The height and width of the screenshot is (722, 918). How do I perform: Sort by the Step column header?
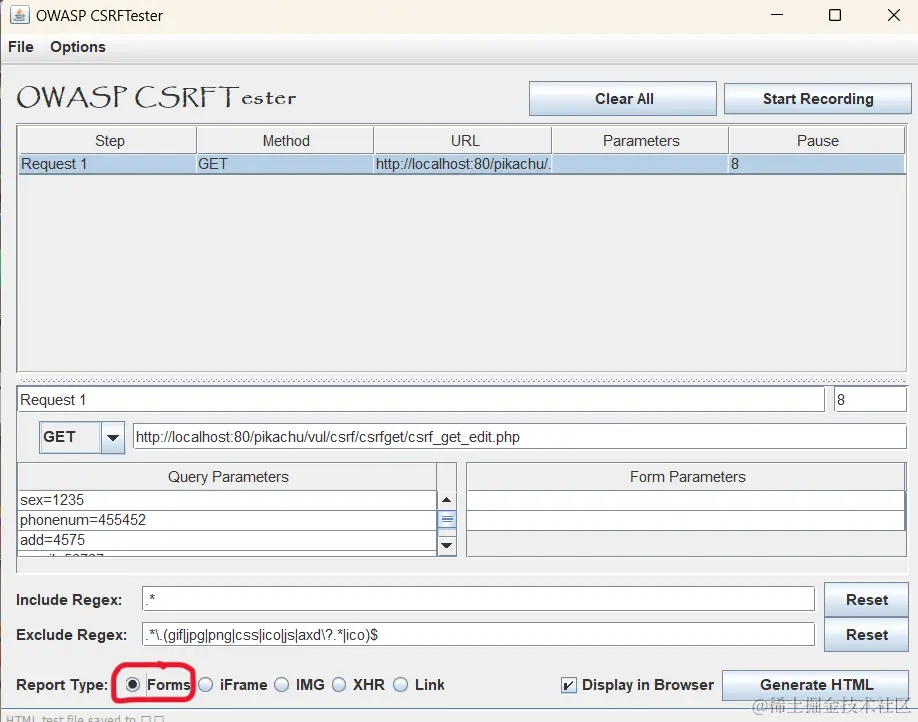coord(108,141)
